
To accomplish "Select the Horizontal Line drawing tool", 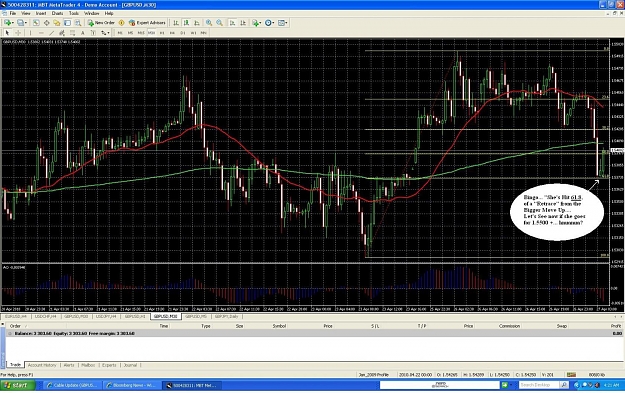I will [41, 33].
